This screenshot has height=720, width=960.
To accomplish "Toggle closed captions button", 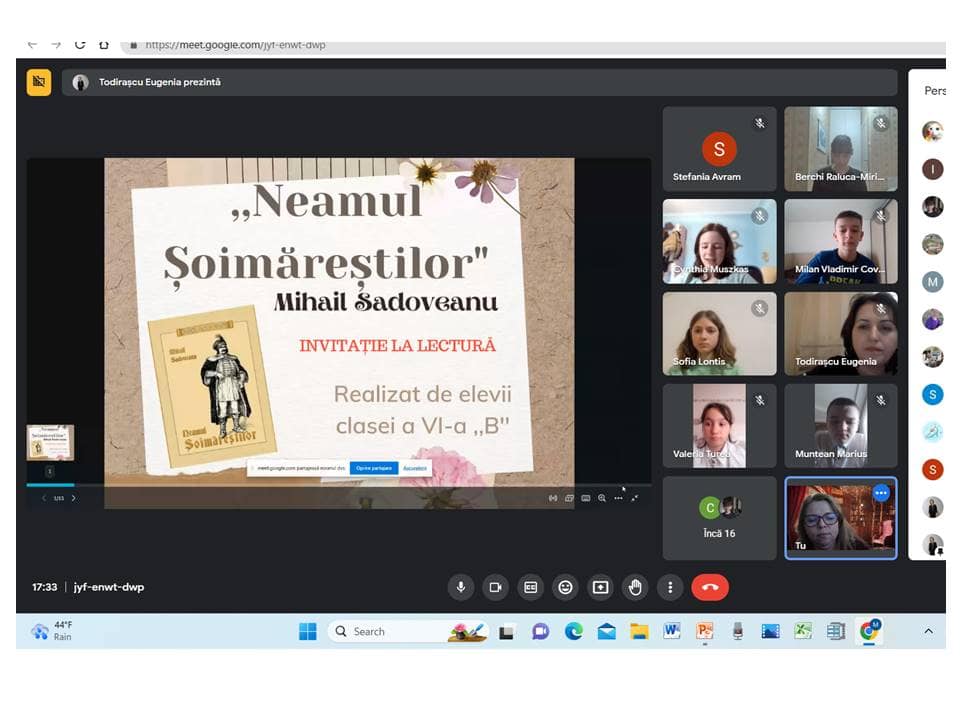I will tap(531, 588).
